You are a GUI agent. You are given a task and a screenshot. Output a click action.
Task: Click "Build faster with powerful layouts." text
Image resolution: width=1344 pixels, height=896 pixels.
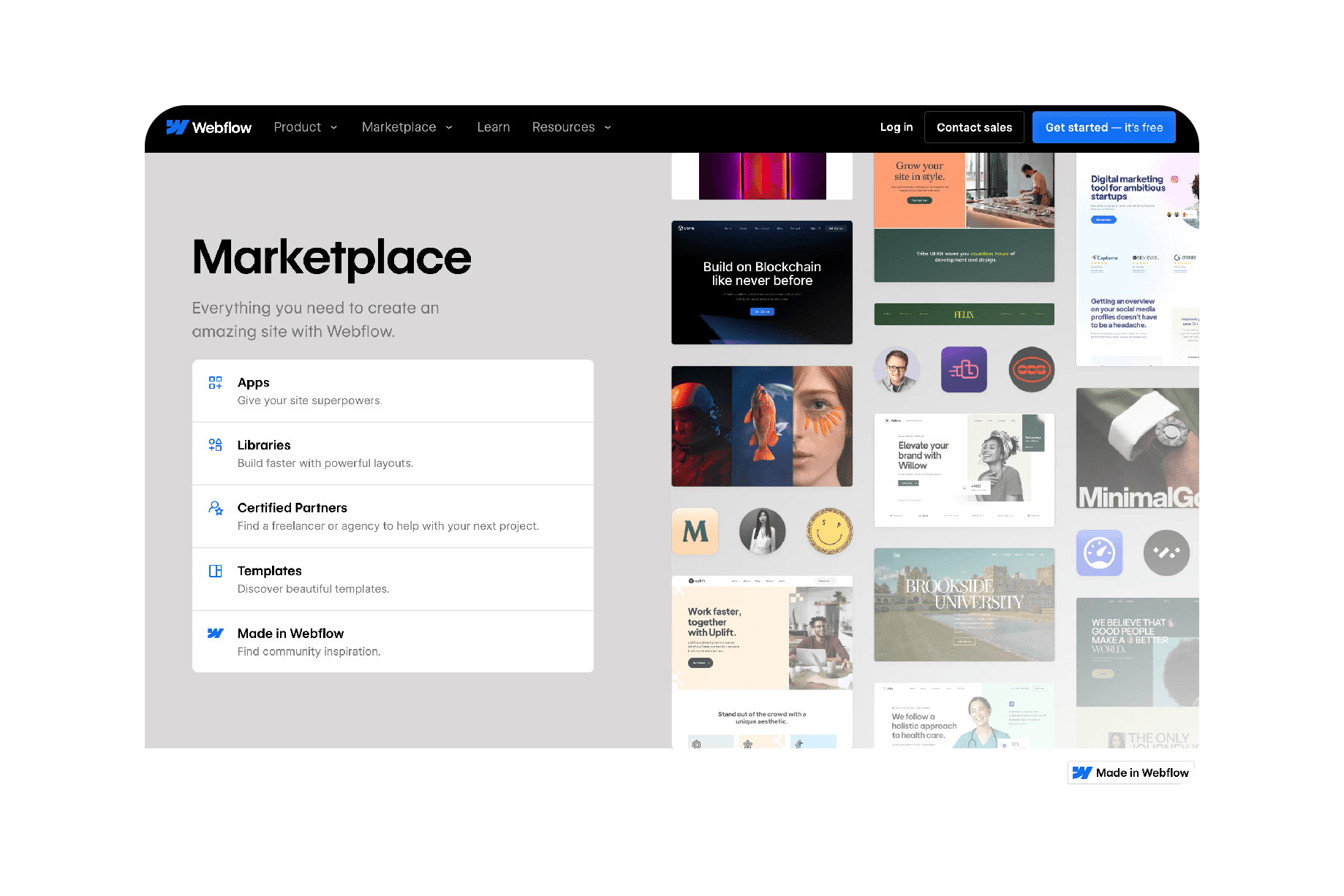pos(325,463)
